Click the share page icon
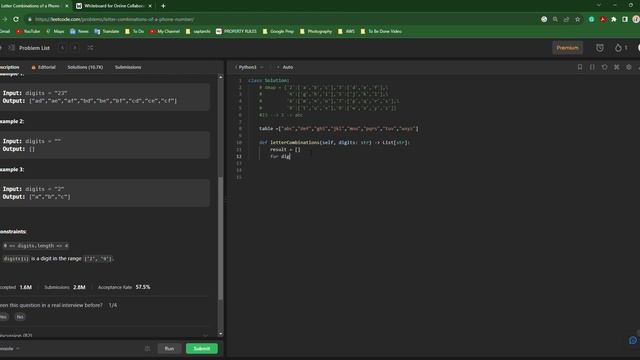The image size is (640, 360). (x=566, y=19)
